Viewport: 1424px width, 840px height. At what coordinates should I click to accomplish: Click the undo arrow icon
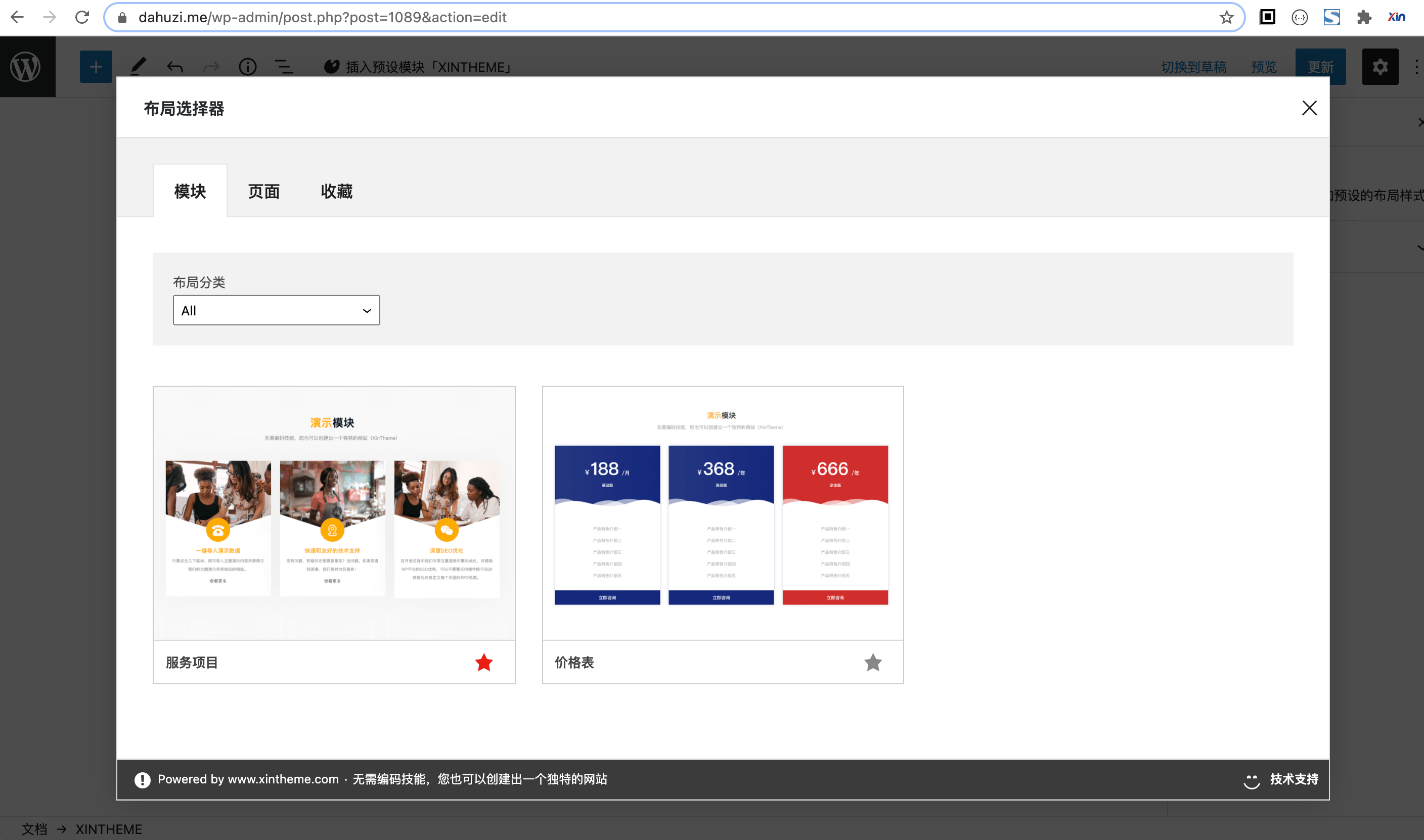click(175, 67)
